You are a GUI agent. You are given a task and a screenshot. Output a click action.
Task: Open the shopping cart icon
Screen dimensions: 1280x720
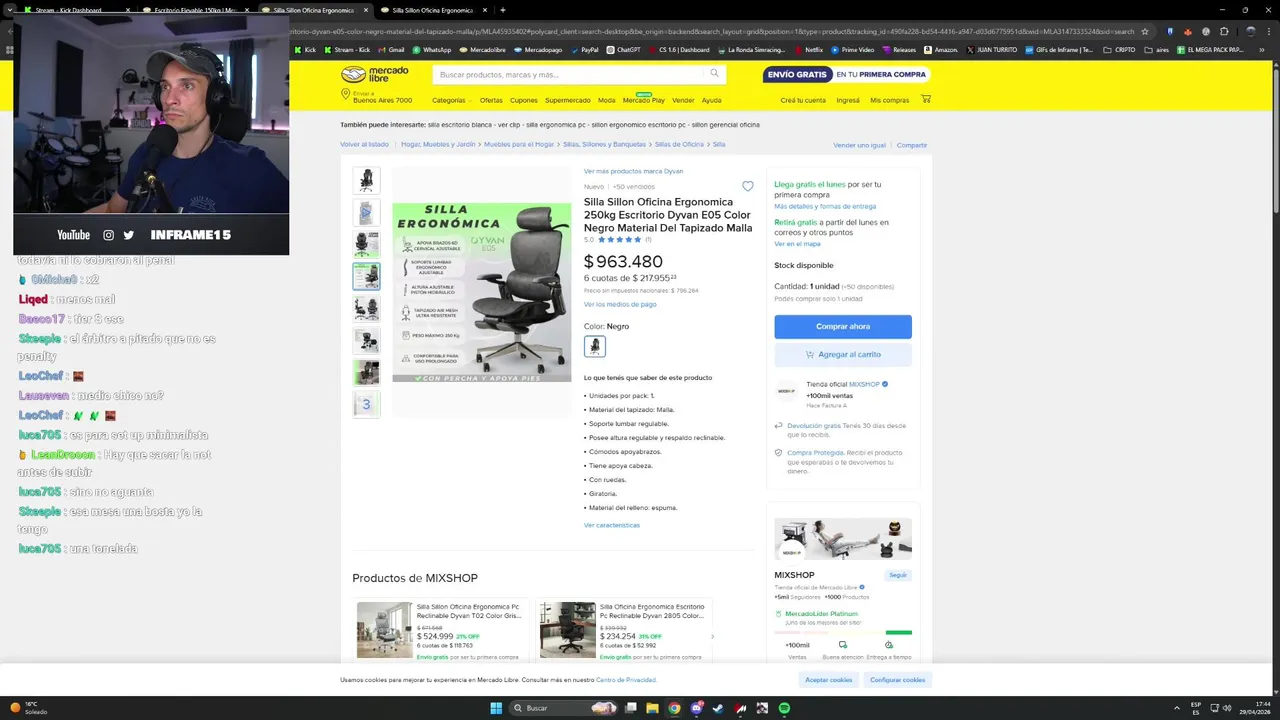[926, 99]
